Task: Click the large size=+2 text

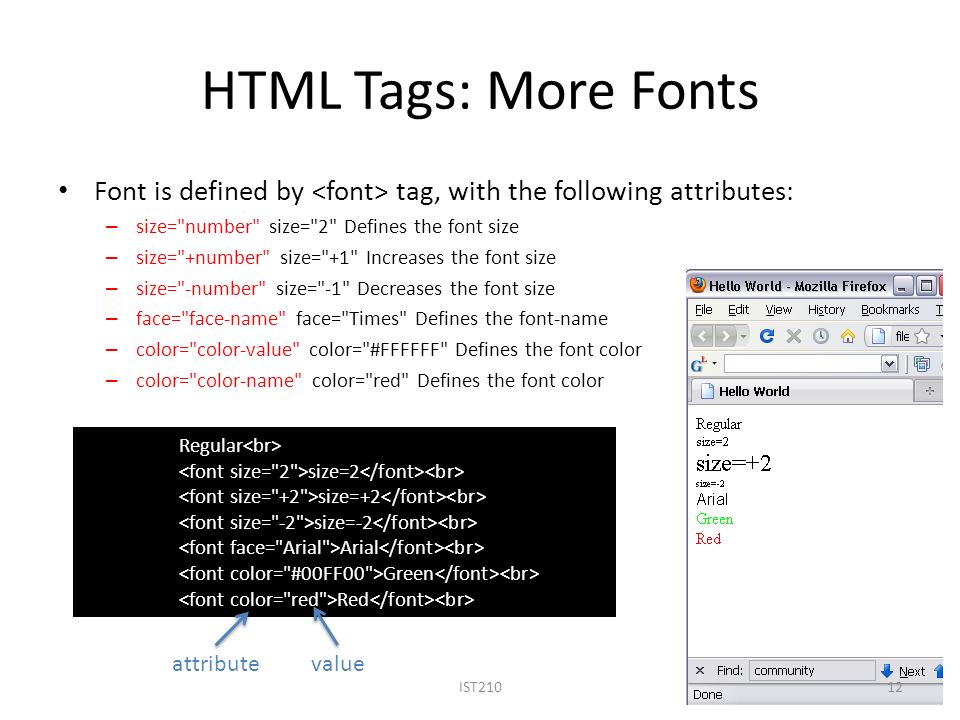Action: pos(733,463)
